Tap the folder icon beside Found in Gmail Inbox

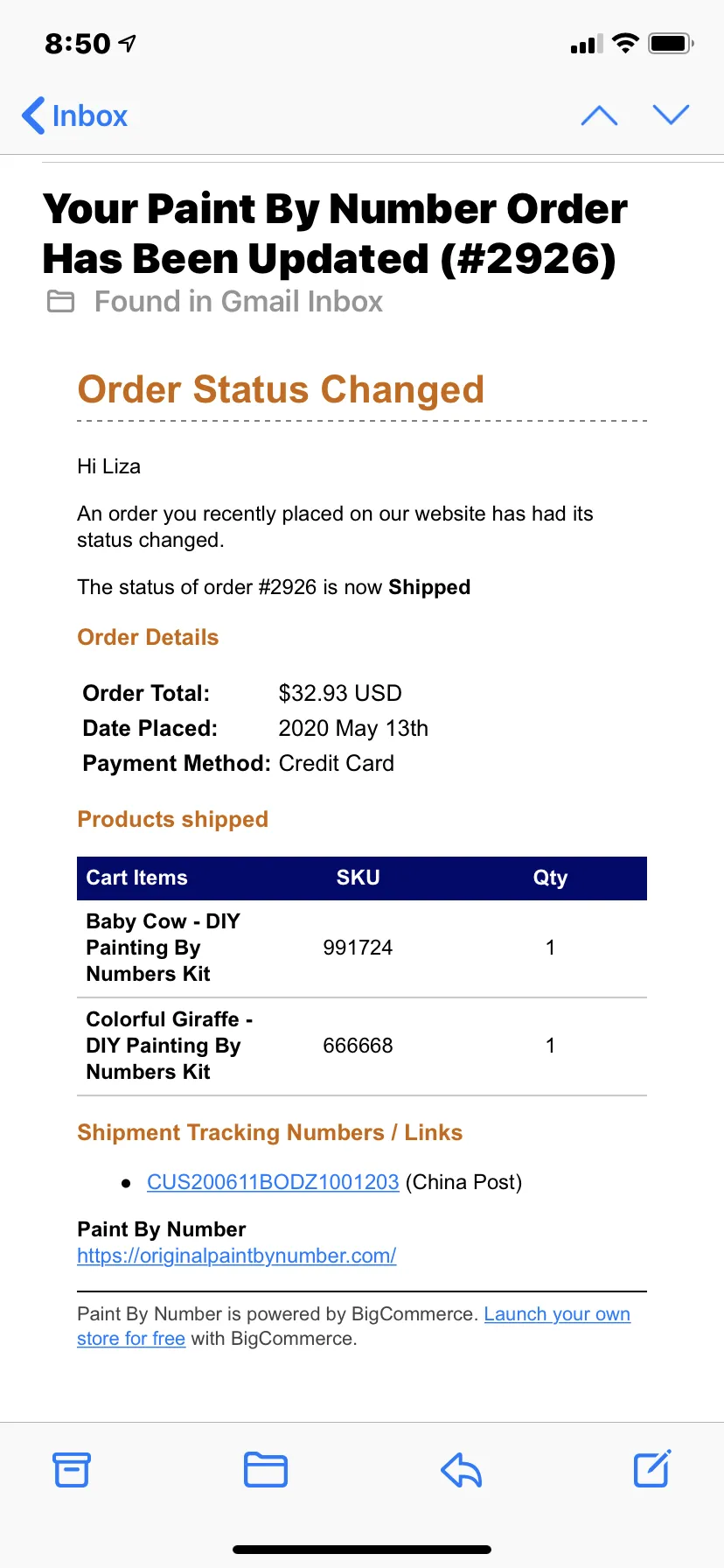point(60,302)
